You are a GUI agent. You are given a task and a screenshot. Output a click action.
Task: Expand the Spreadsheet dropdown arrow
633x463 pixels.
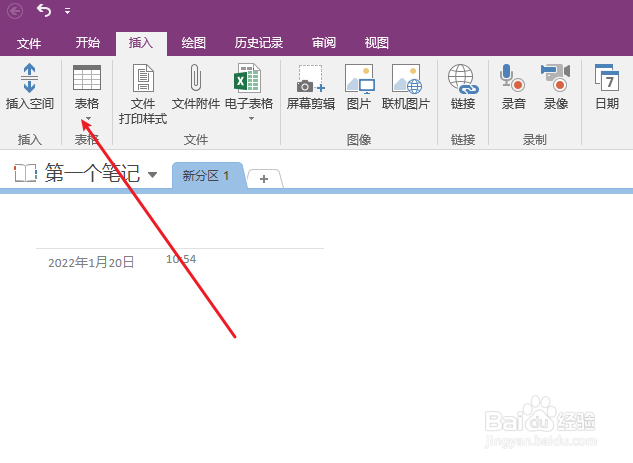point(251,119)
